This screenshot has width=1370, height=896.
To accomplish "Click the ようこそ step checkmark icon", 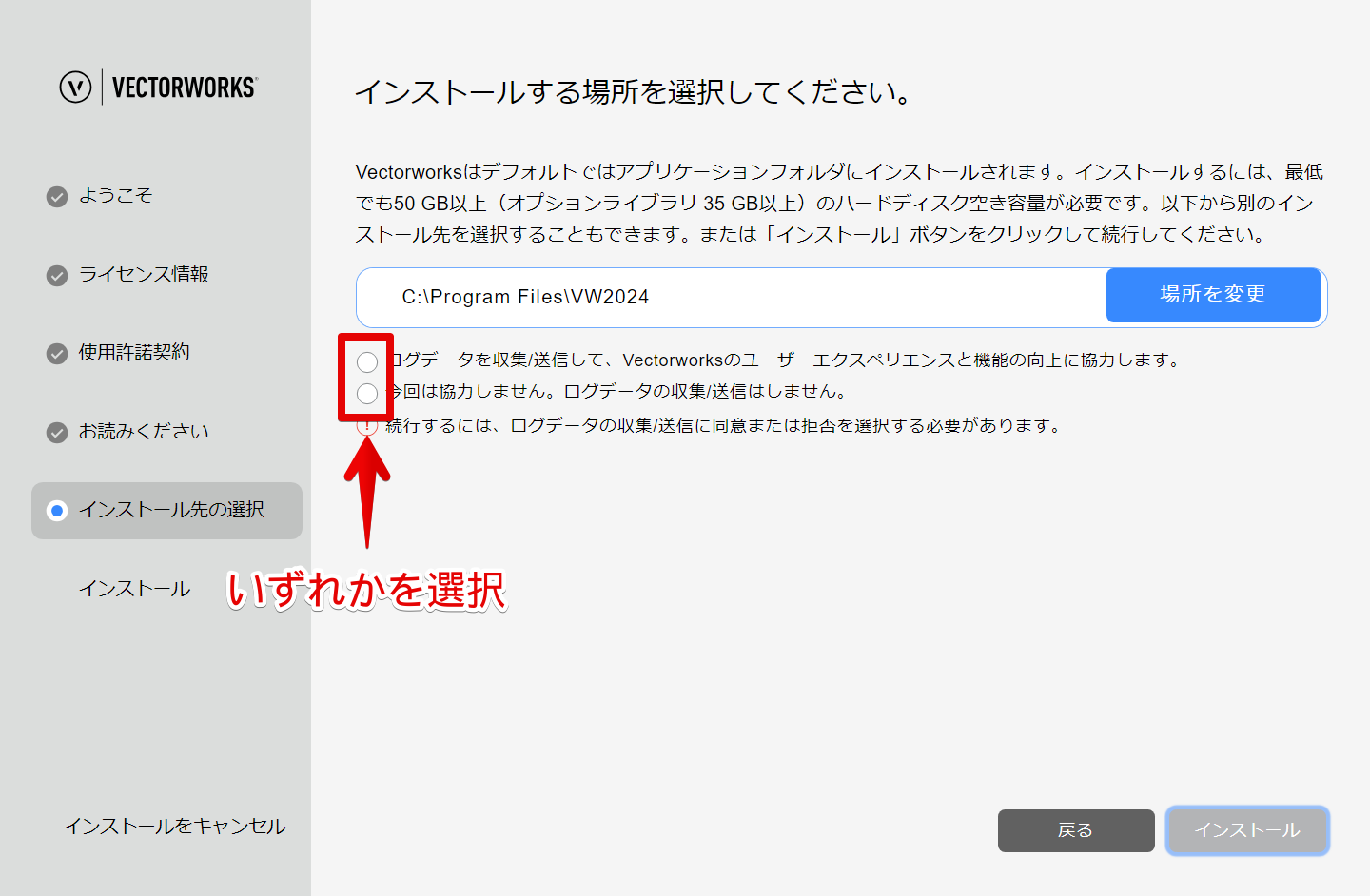I will pyautogui.click(x=57, y=196).
